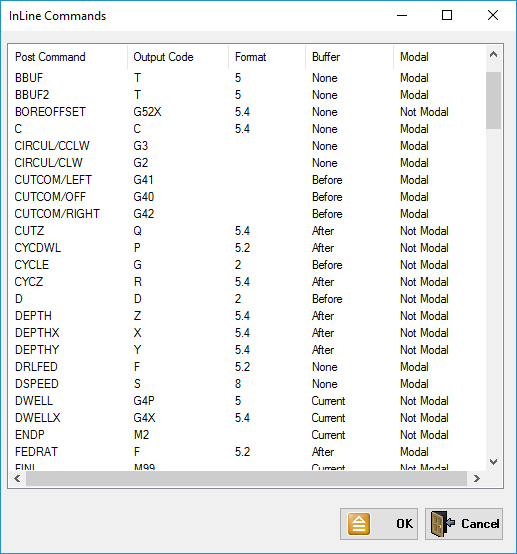Viewport: 517px width, 554px height.
Task: Click the Cancel button
Action: (464, 524)
